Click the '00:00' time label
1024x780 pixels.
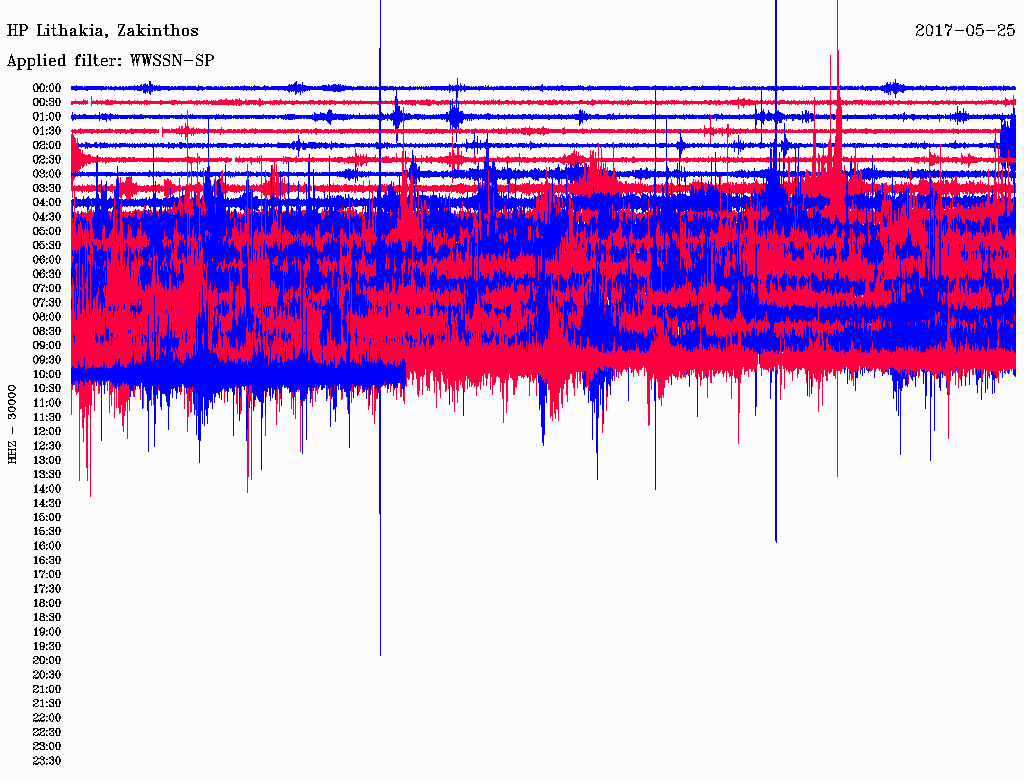[x=47, y=88]
